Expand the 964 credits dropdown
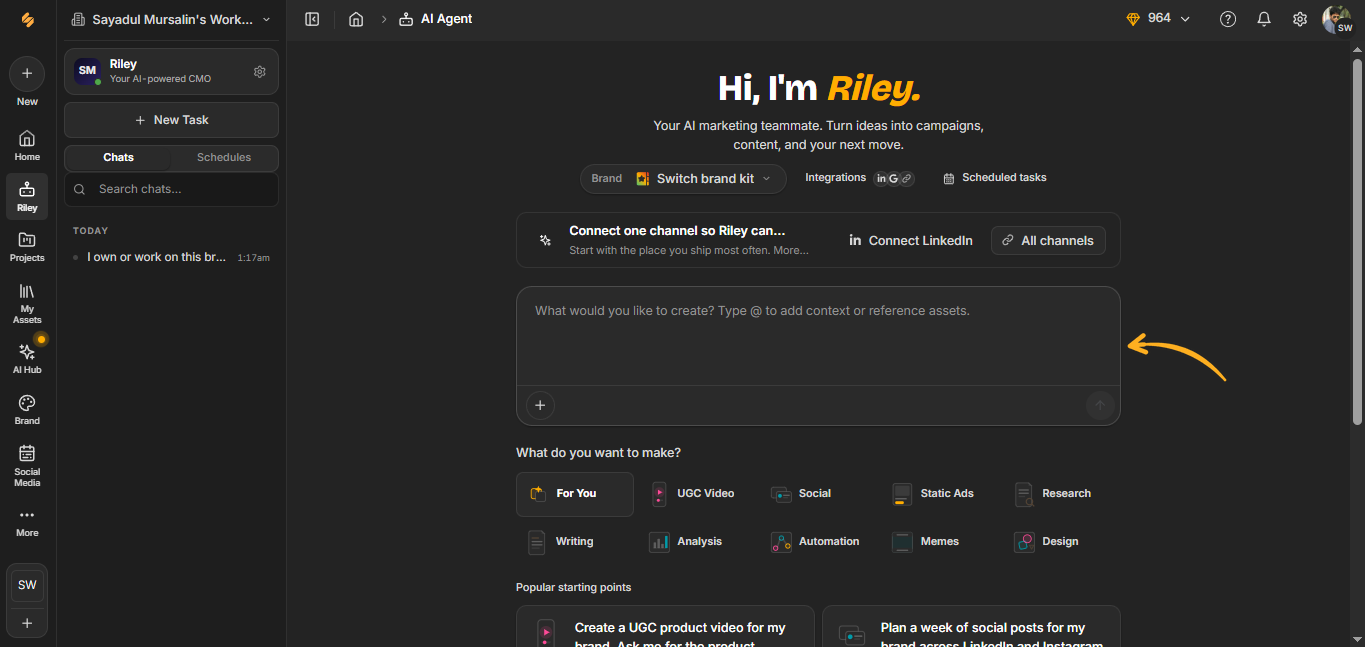The image size is (1365, 647). tap(1159, 19)
